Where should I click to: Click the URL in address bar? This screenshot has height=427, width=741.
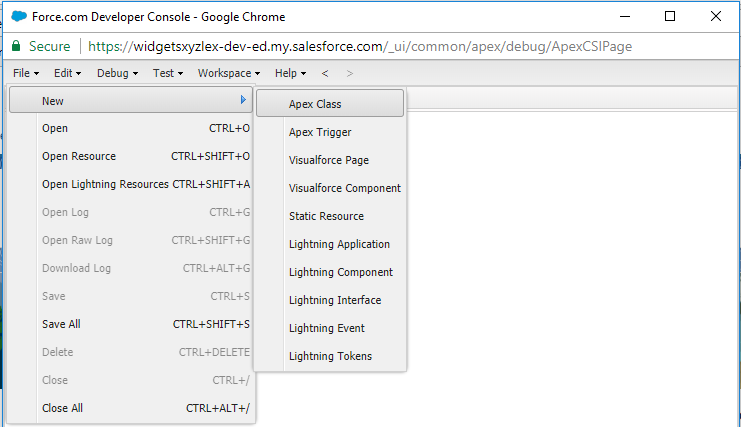coord(360,46)
